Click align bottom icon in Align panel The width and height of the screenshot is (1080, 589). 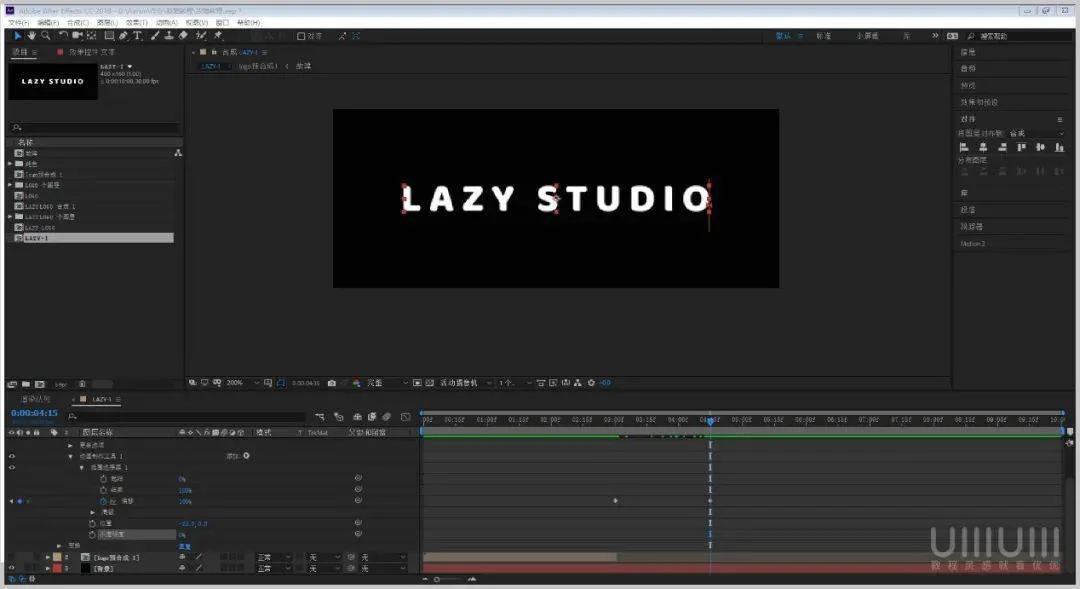(x=1059, y=147)
